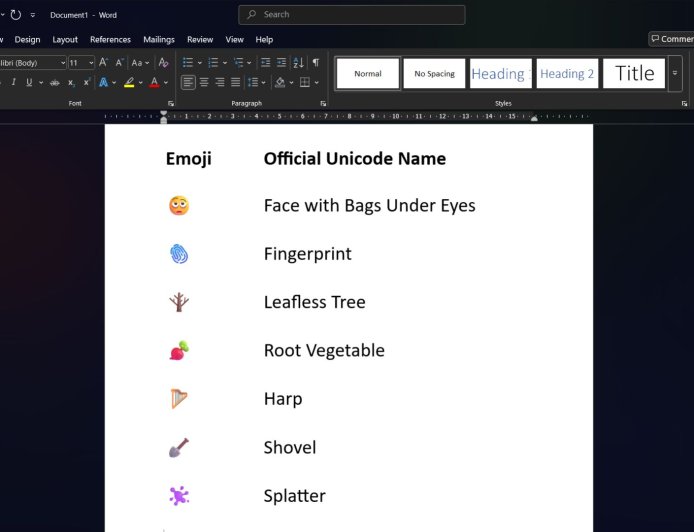Sort the selected paragraphs
This screenshot has height=532, width=694.
[299, 62]
